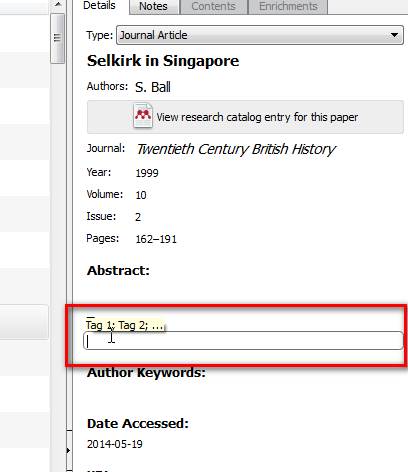Edit the title Selkirk in Singapore

pos(163,61)
